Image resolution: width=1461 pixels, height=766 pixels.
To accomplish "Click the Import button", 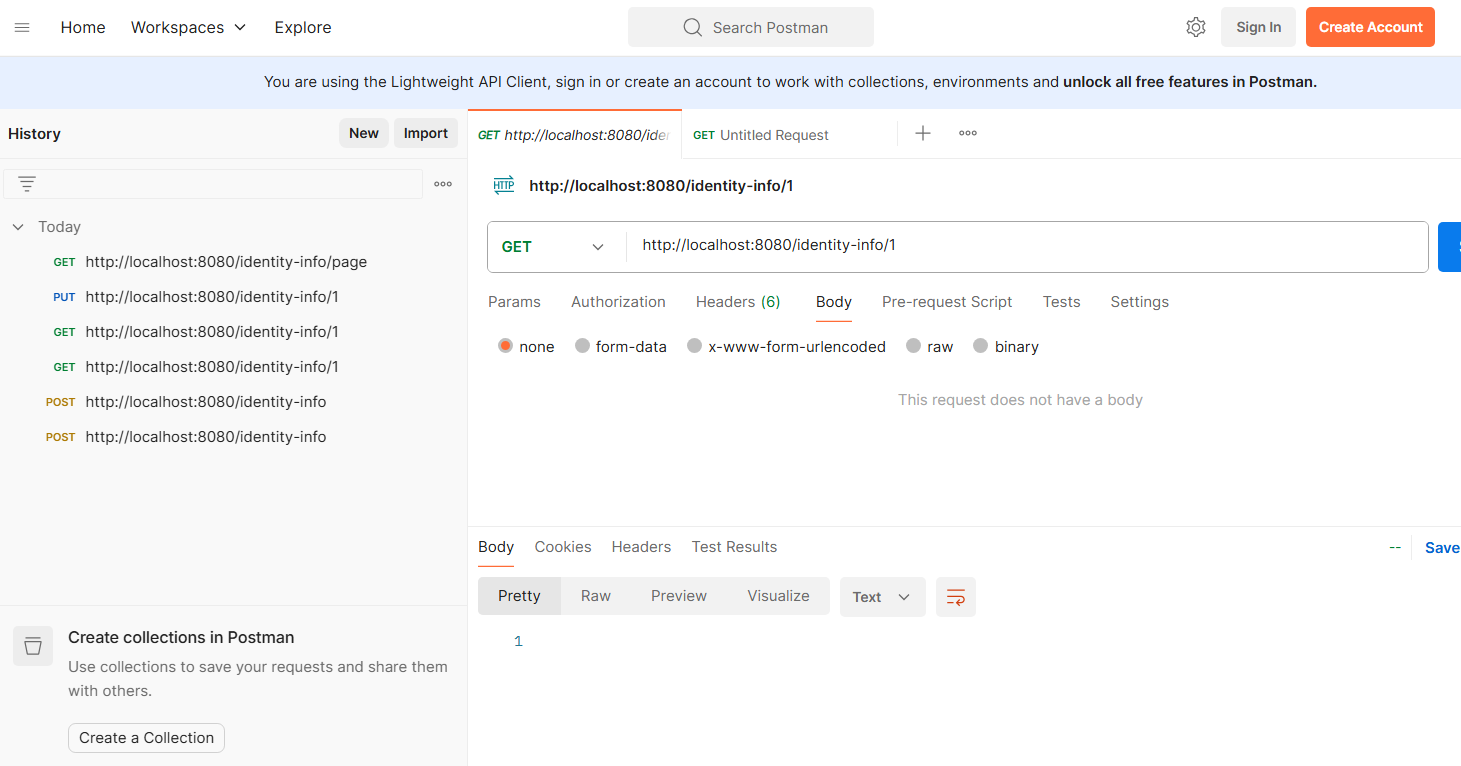I will pos(426,133).
